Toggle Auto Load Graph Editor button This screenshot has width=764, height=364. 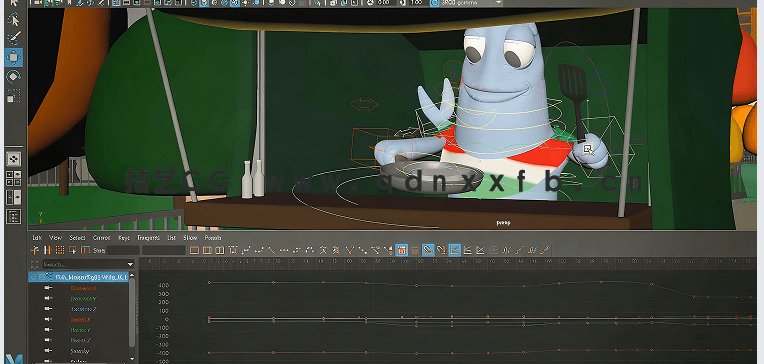point(401,250)
